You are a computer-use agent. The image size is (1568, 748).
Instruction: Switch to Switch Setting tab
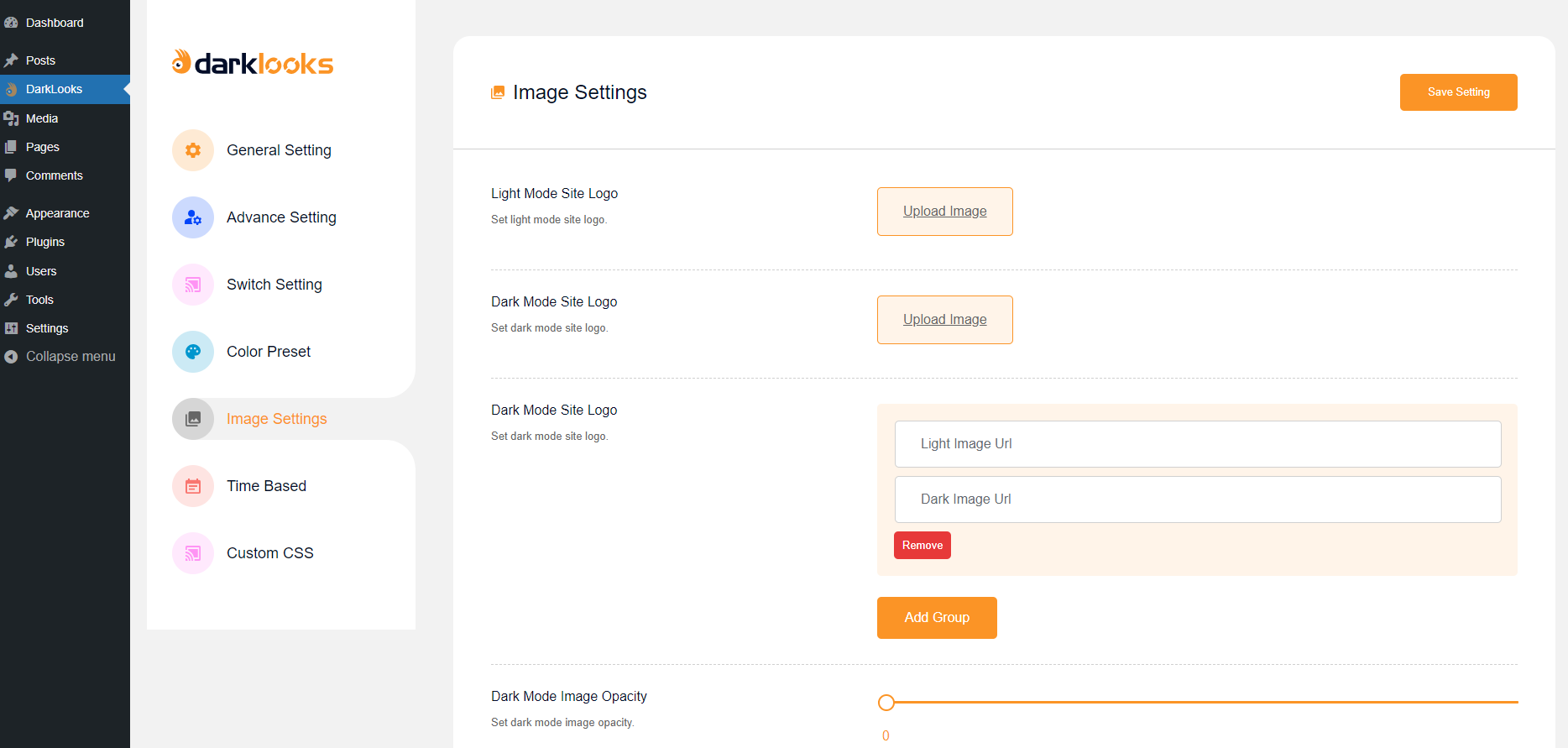(274, 285)
